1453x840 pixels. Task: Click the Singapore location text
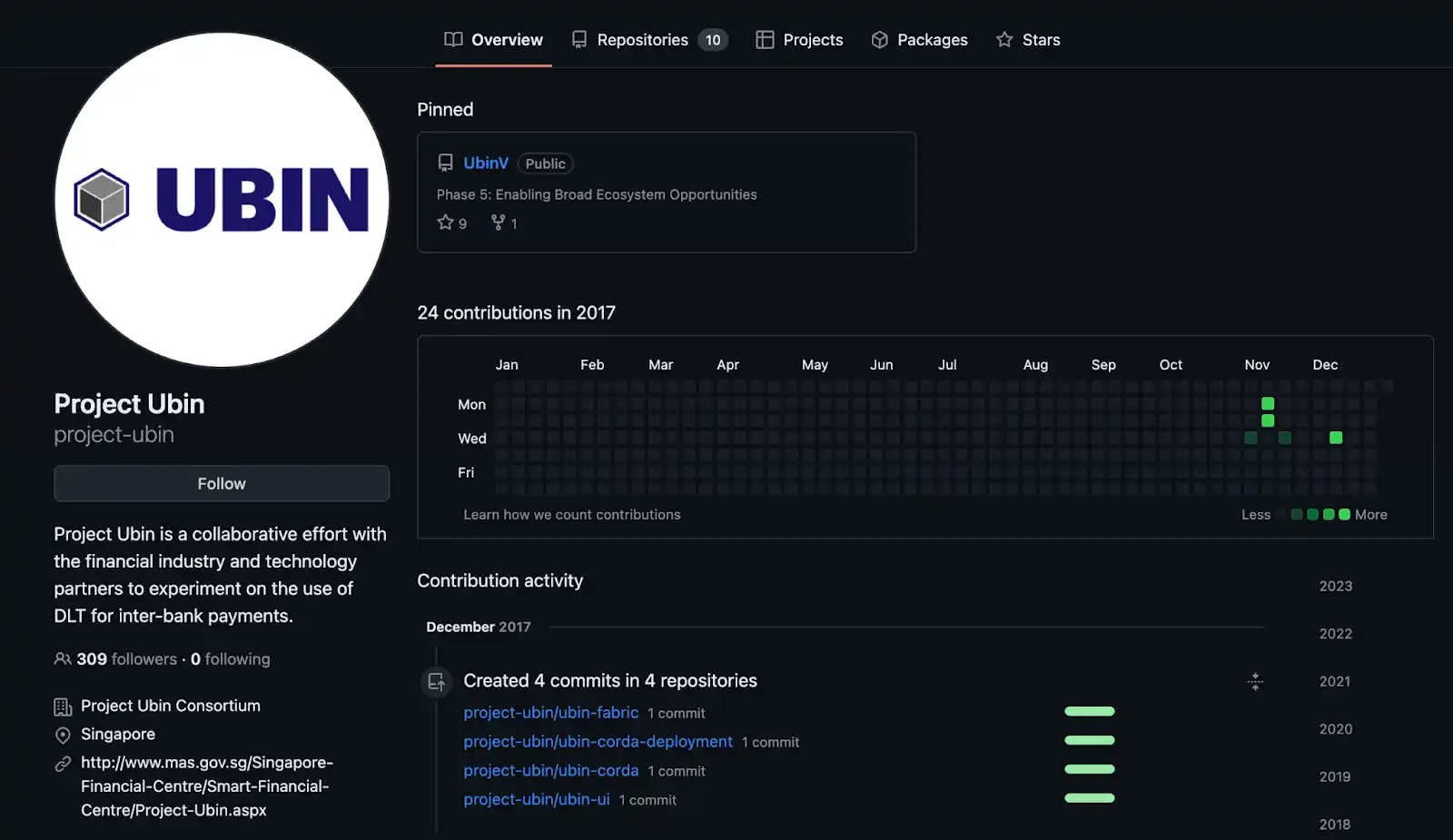pyautogui.click(x=118, y=735)
